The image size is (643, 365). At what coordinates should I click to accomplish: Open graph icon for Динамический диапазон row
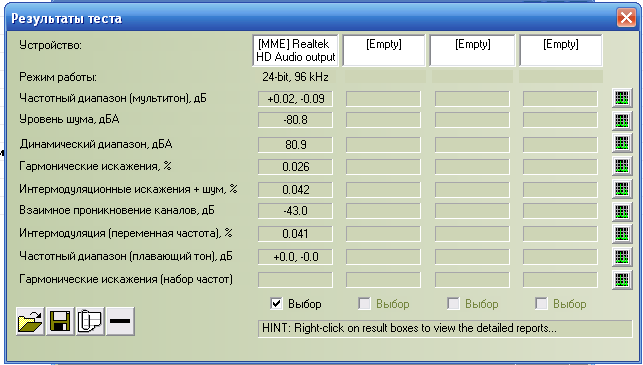(622, 143)
